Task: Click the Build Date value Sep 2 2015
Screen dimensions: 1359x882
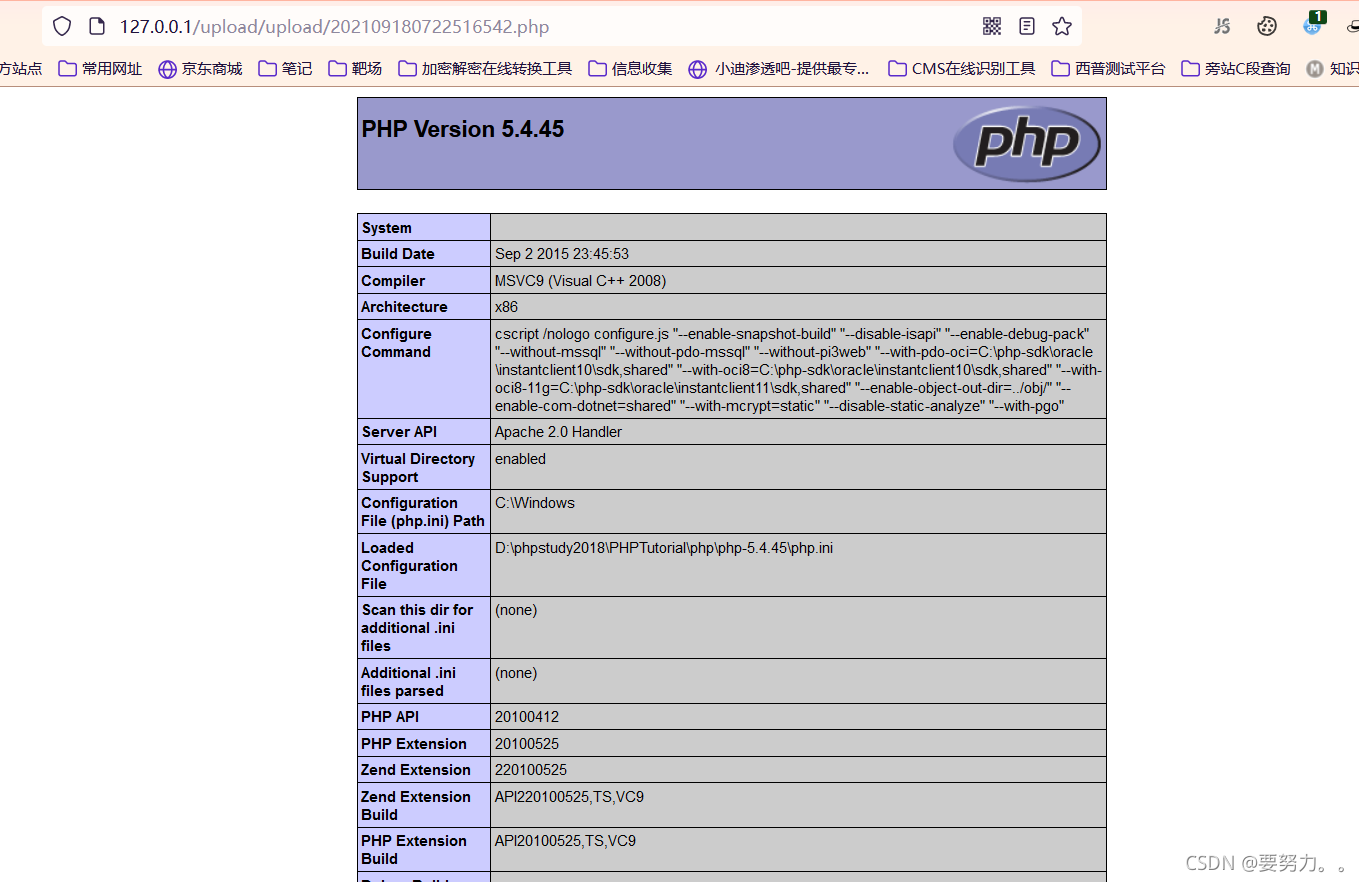Action: [562, 254]
